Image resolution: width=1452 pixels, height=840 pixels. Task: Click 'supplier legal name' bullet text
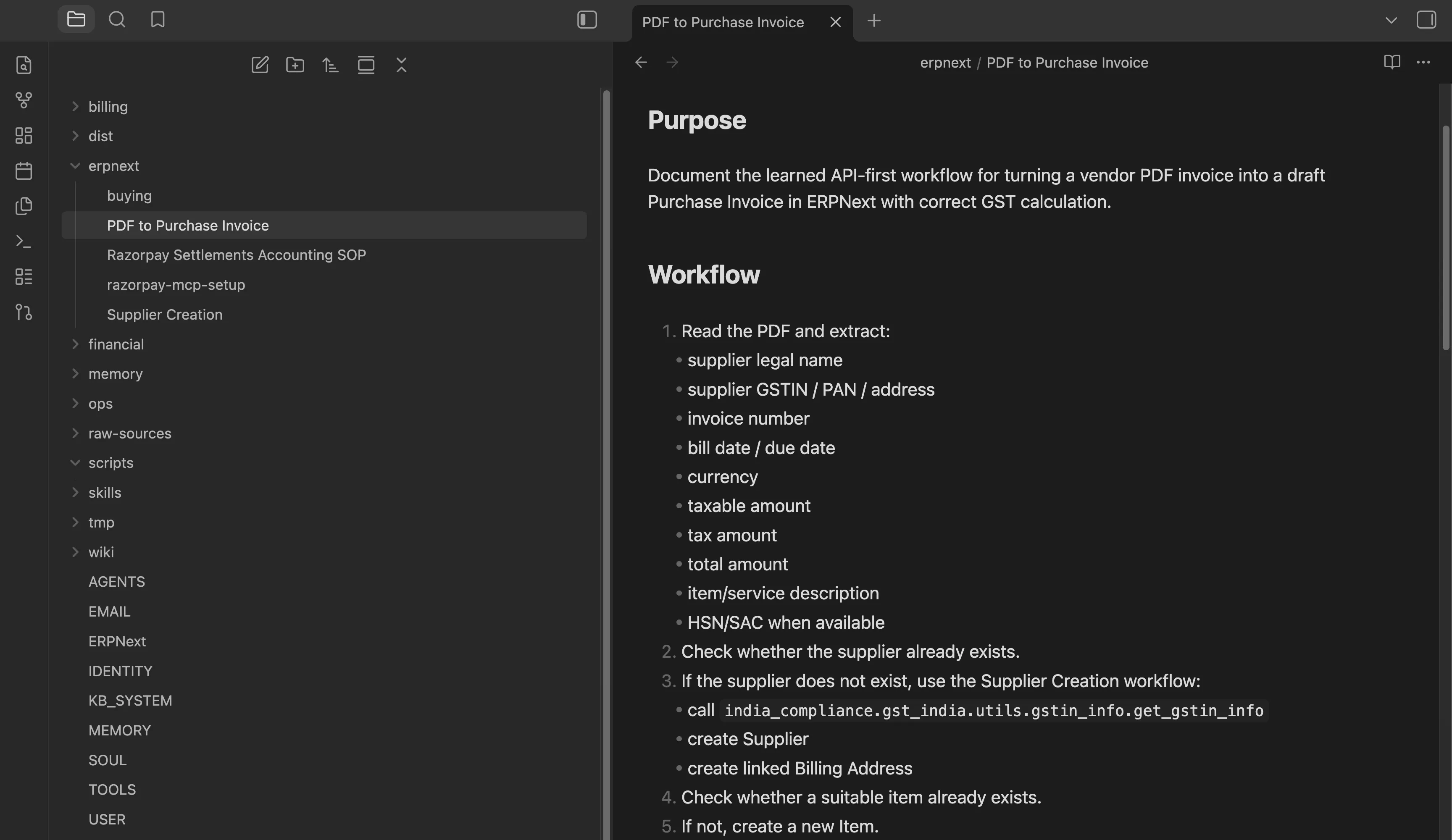click(x=765, y=360)
